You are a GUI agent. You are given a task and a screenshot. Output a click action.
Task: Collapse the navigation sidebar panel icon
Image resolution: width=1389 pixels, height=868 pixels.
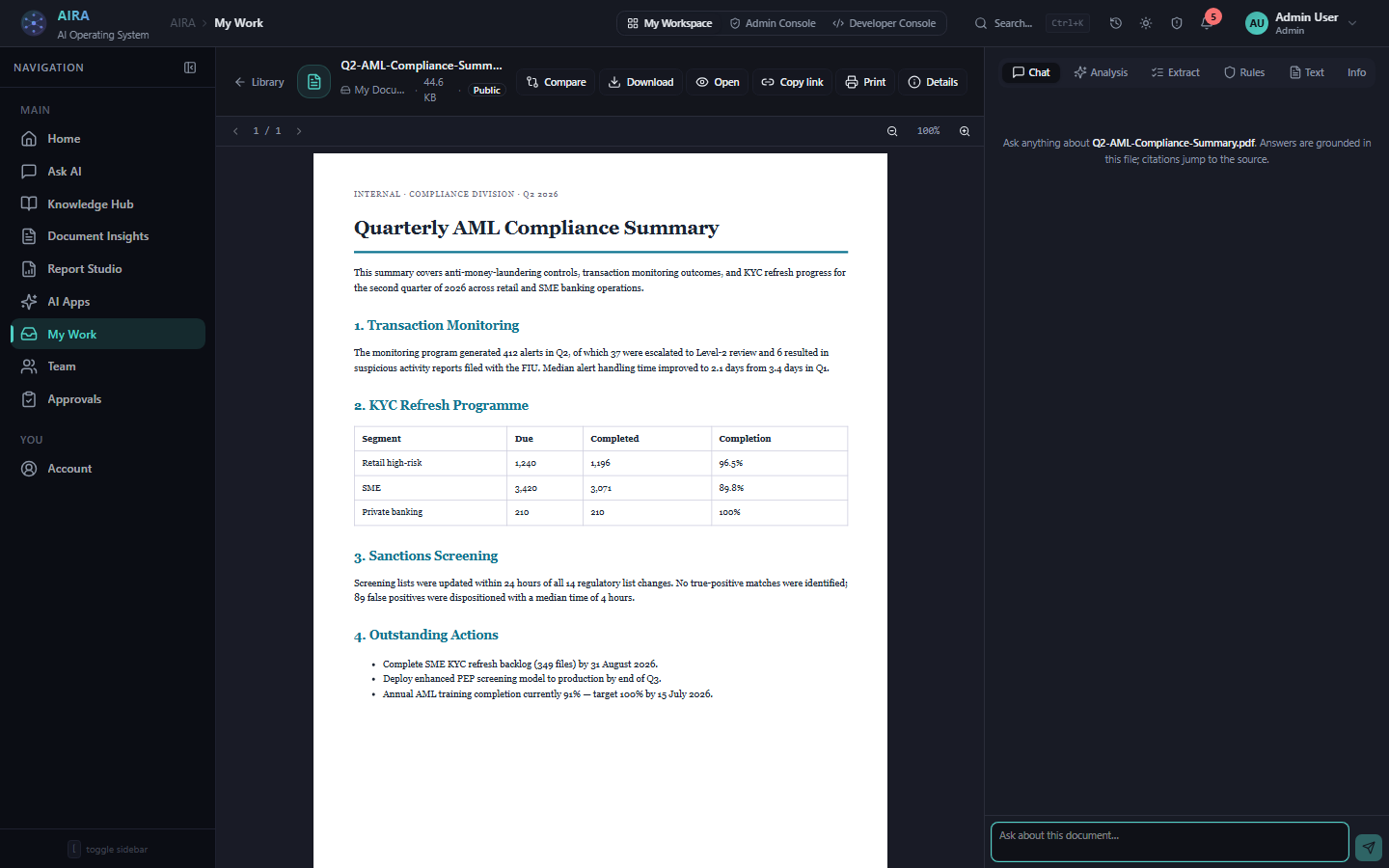point(190,68)
